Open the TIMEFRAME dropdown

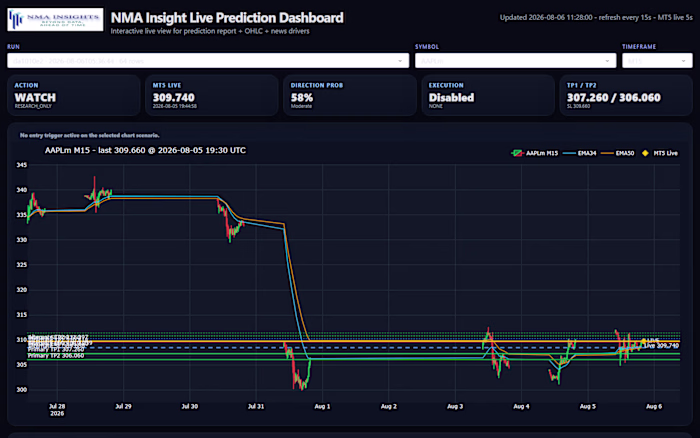tap(657, 61)
